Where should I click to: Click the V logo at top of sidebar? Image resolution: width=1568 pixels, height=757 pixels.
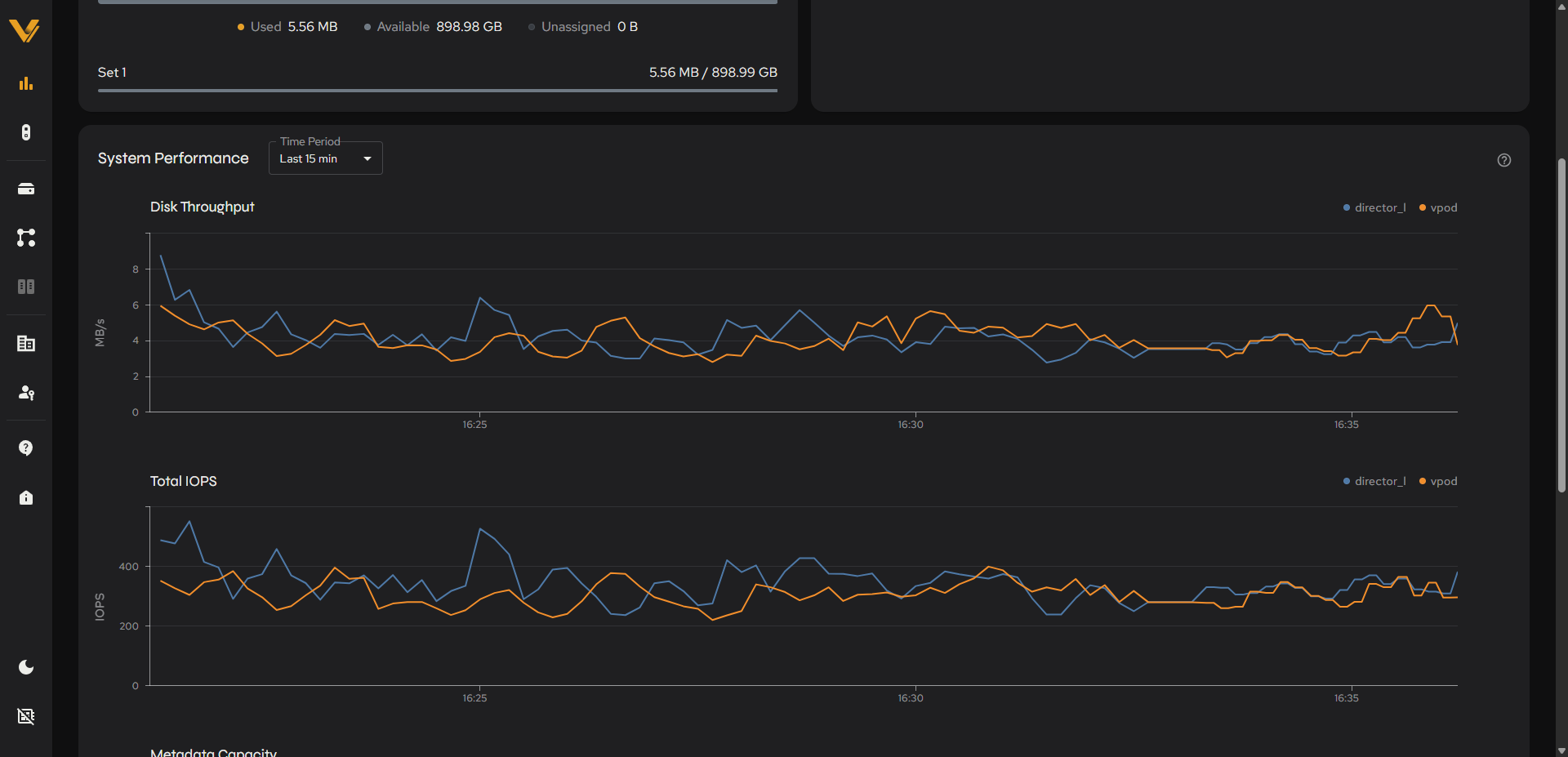[24, 30]
